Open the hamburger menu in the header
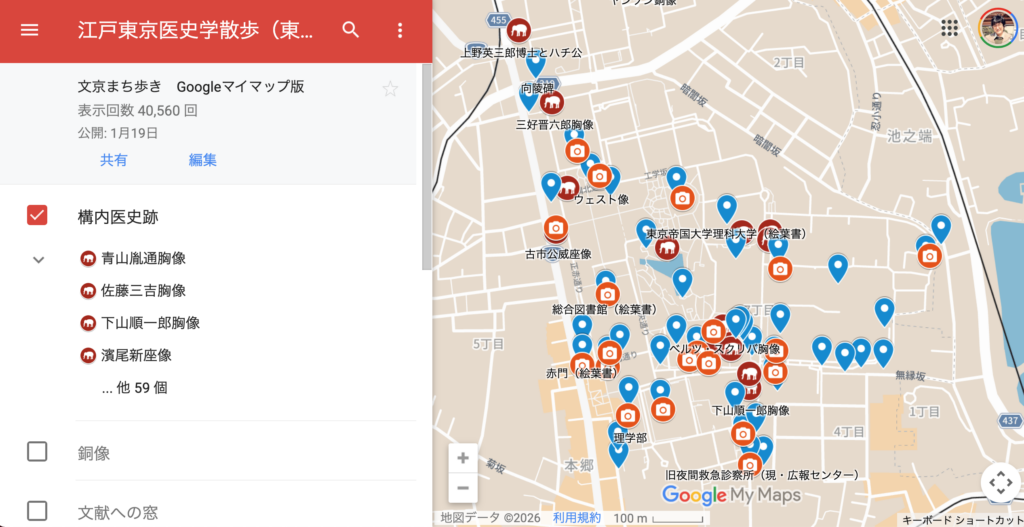Viewport: 1024px width, 527px height. (x=30, y=30)
